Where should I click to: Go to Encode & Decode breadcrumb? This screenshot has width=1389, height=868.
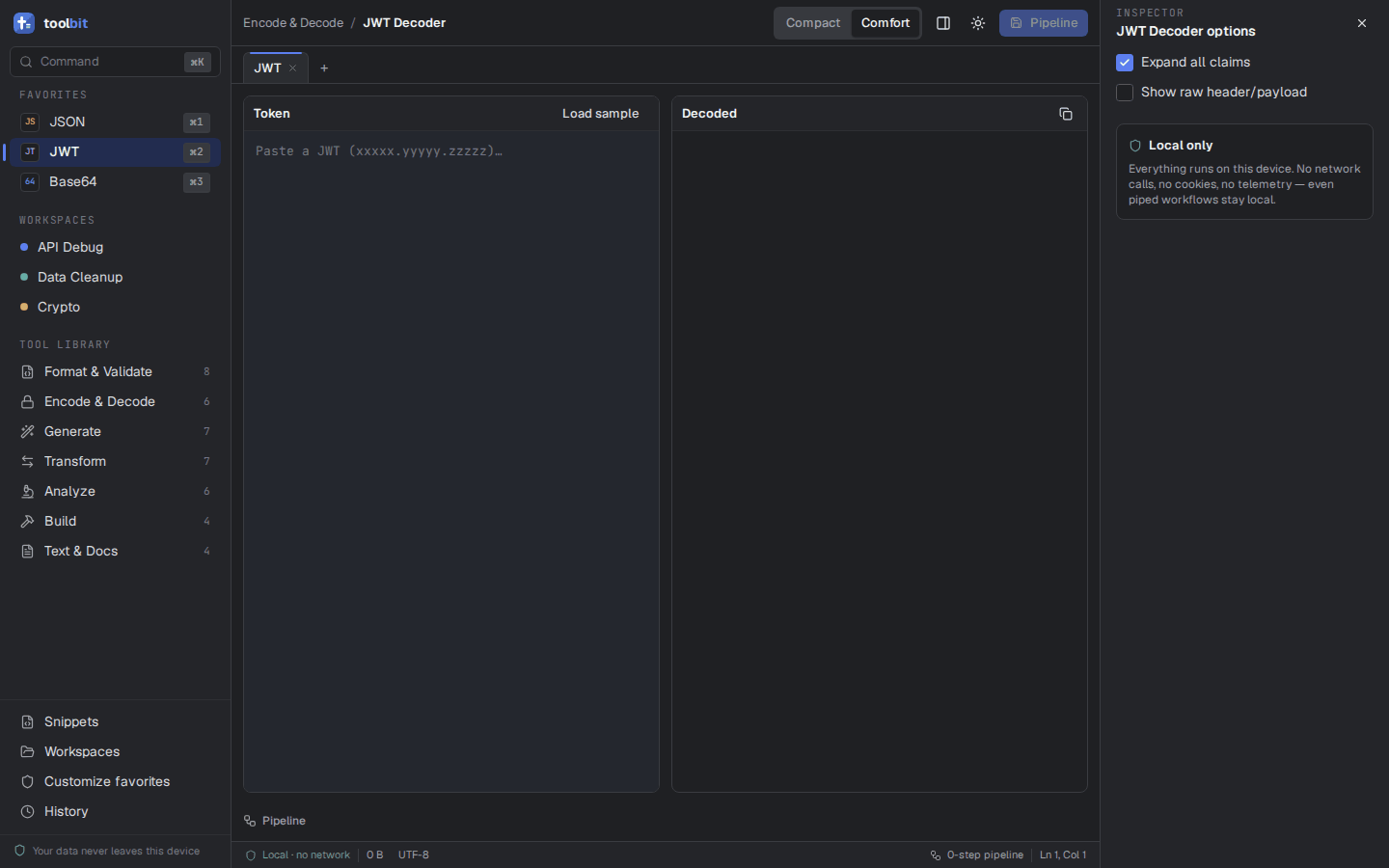[x=293, y=23]
